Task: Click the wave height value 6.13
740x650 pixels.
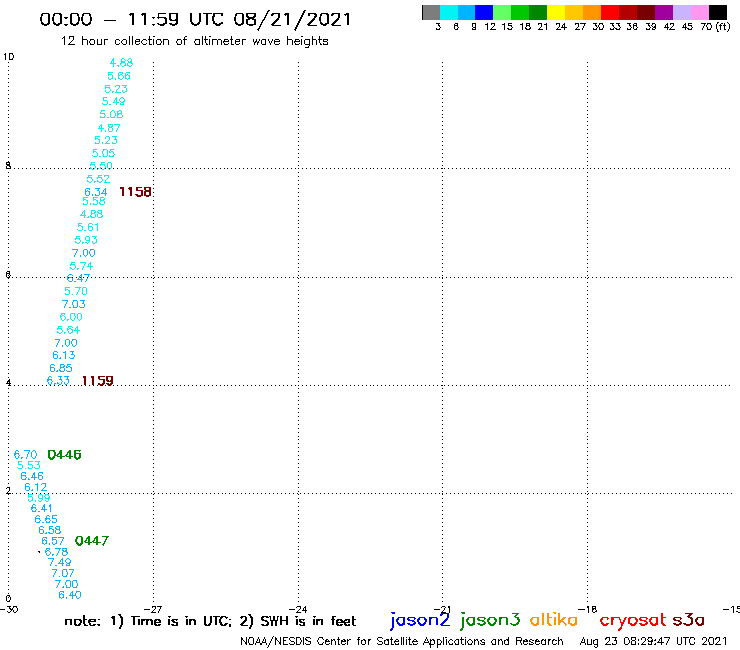Action: point(64,355)
